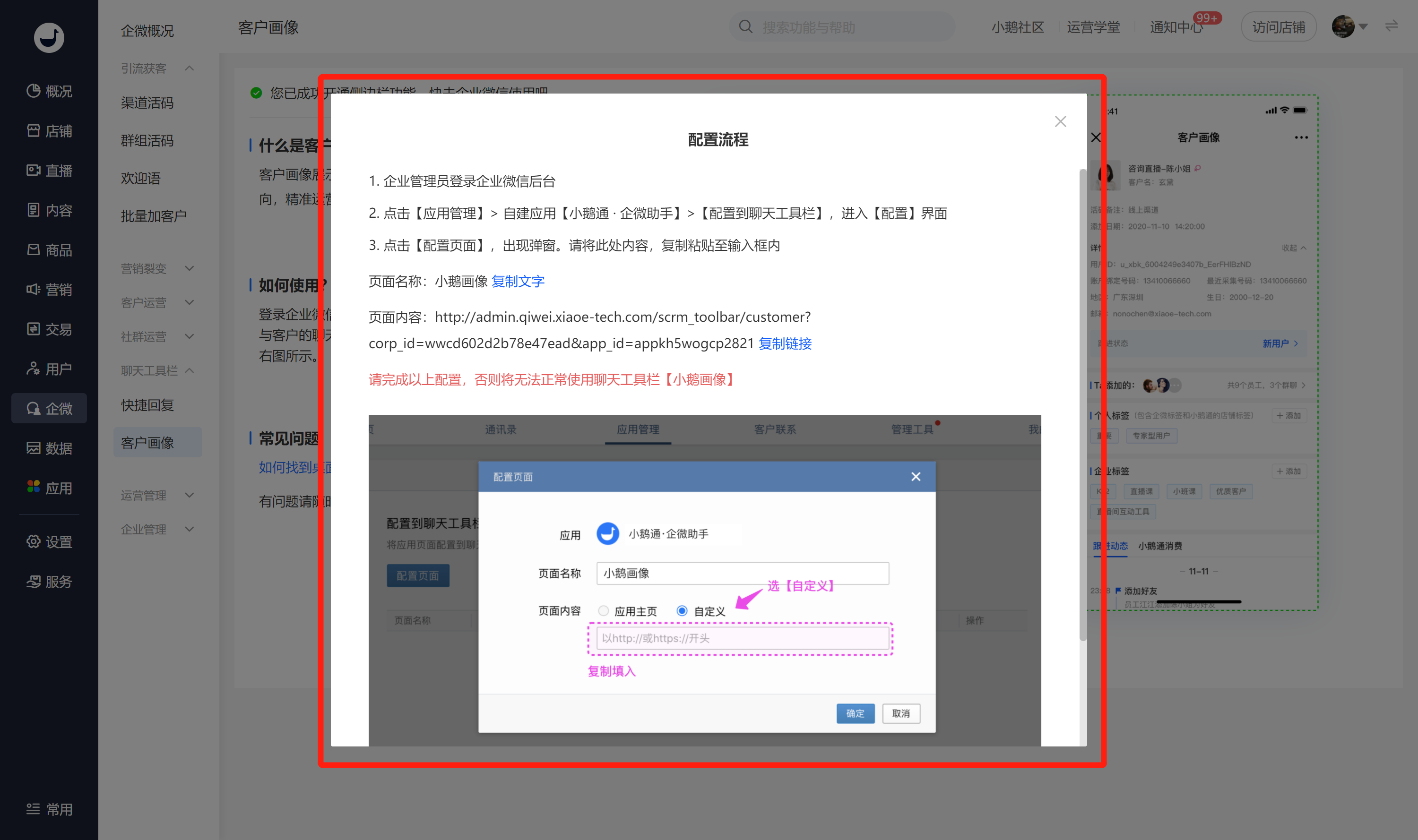
Task: Click the search magnifier icon
Action: point(746,26)
